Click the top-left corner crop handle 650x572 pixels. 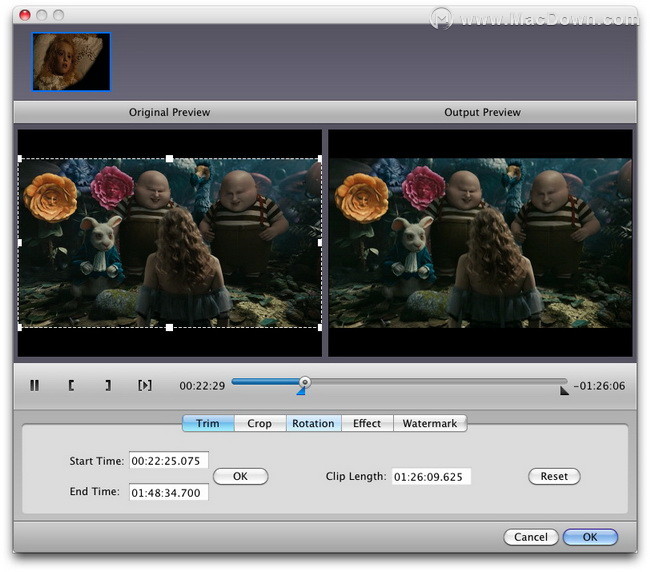coord(20,158)
